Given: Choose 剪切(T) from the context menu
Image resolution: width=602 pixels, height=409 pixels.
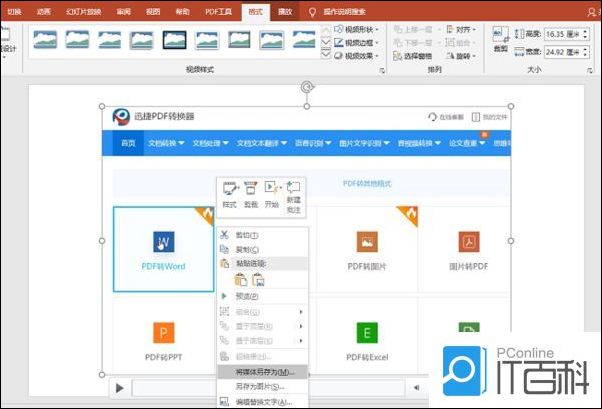Looking at the screenshot, I should coord(263,235).
